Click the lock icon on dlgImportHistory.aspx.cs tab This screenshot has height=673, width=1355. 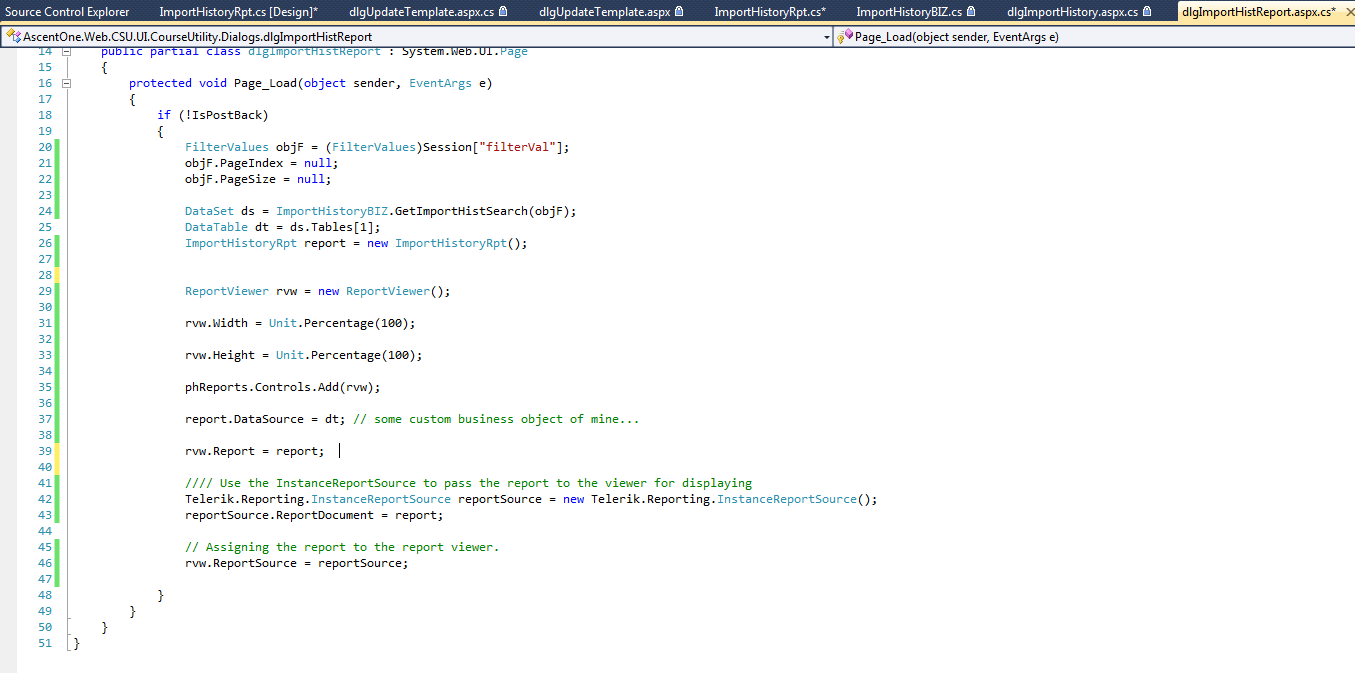pyautogui.click(x=1146, y=12)
